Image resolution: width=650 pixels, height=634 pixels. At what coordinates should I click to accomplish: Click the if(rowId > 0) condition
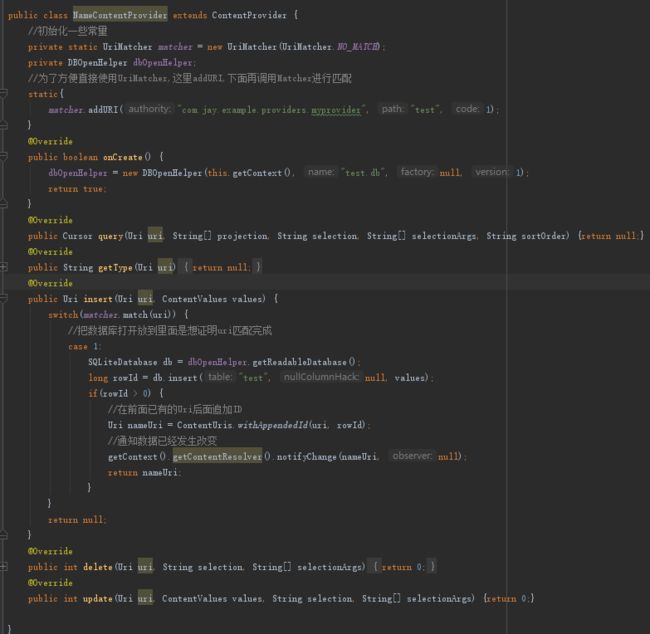(119, 394)
